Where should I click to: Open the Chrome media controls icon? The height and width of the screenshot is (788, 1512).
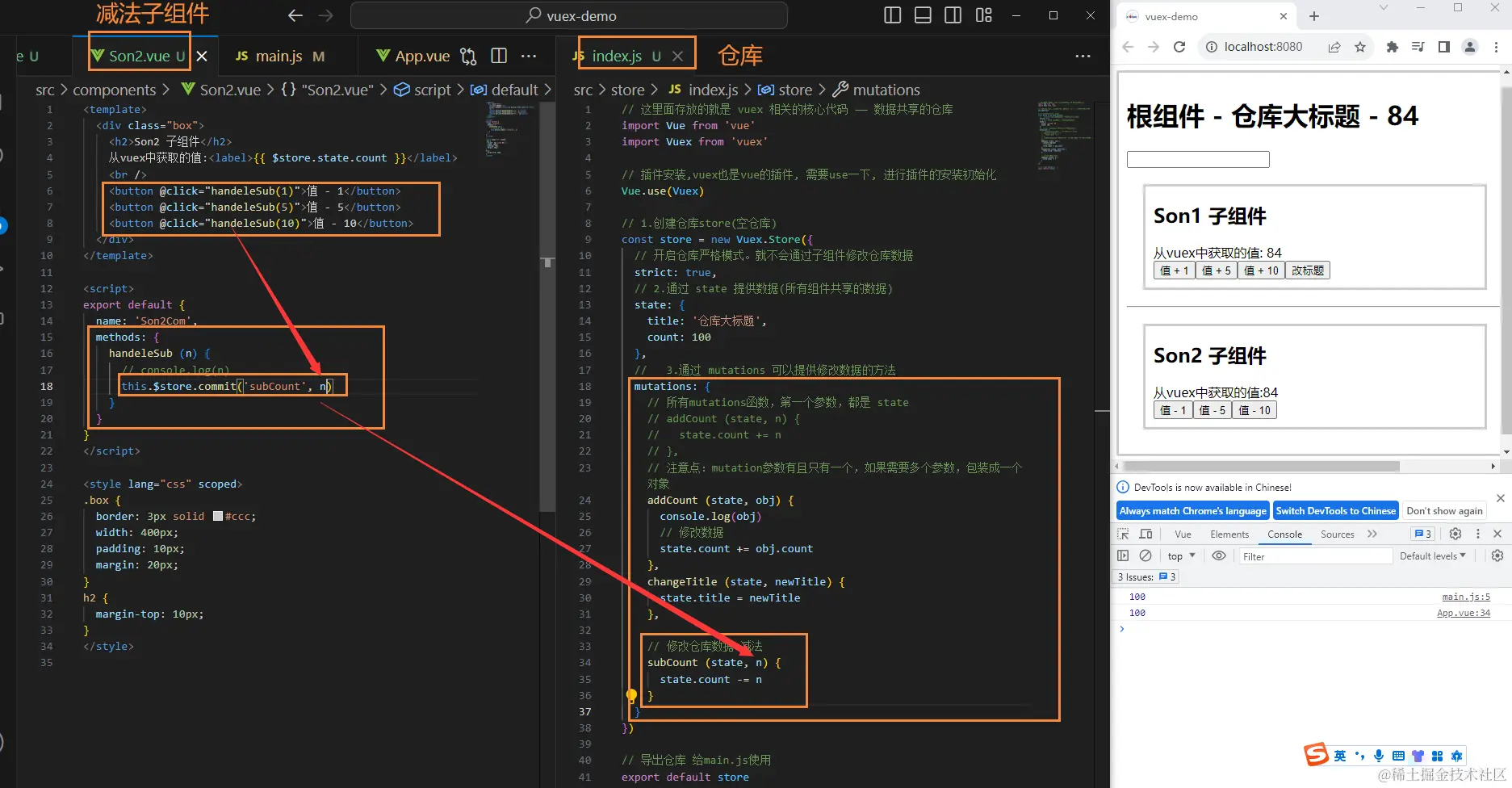point(1418,47)
